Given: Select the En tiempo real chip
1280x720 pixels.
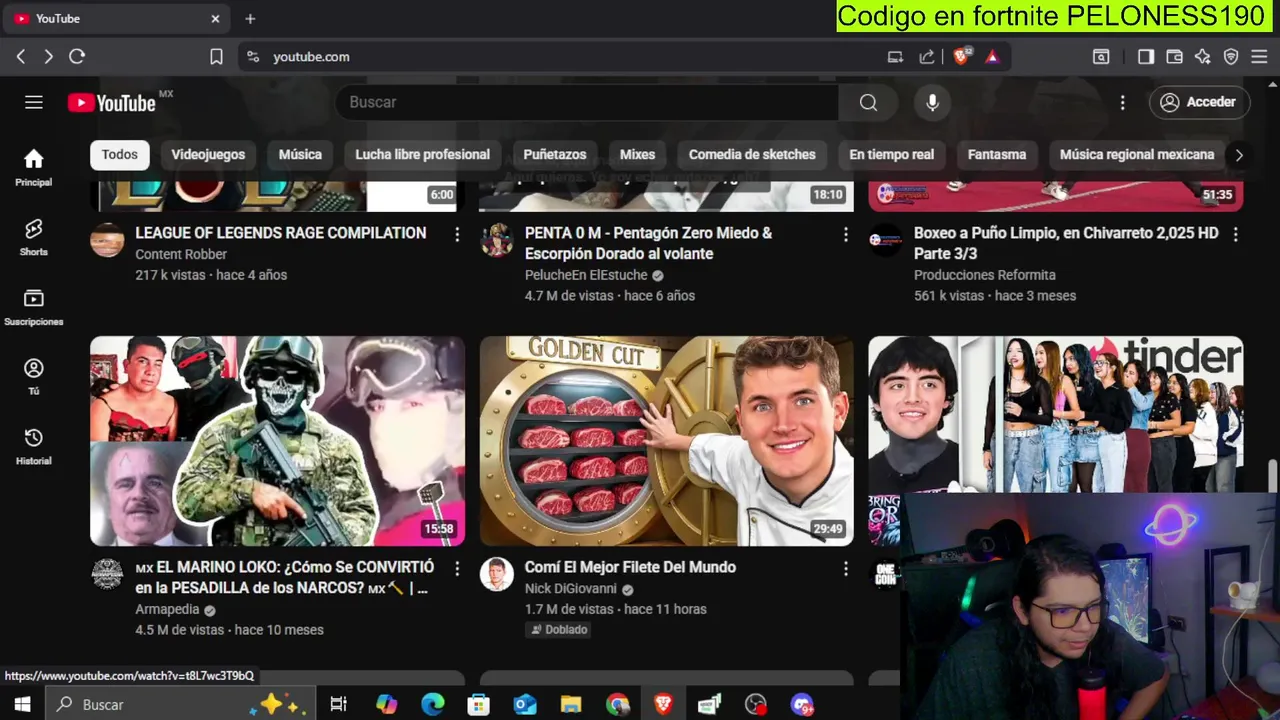Looking at the screenshot, I should click(x=891, y=154).
